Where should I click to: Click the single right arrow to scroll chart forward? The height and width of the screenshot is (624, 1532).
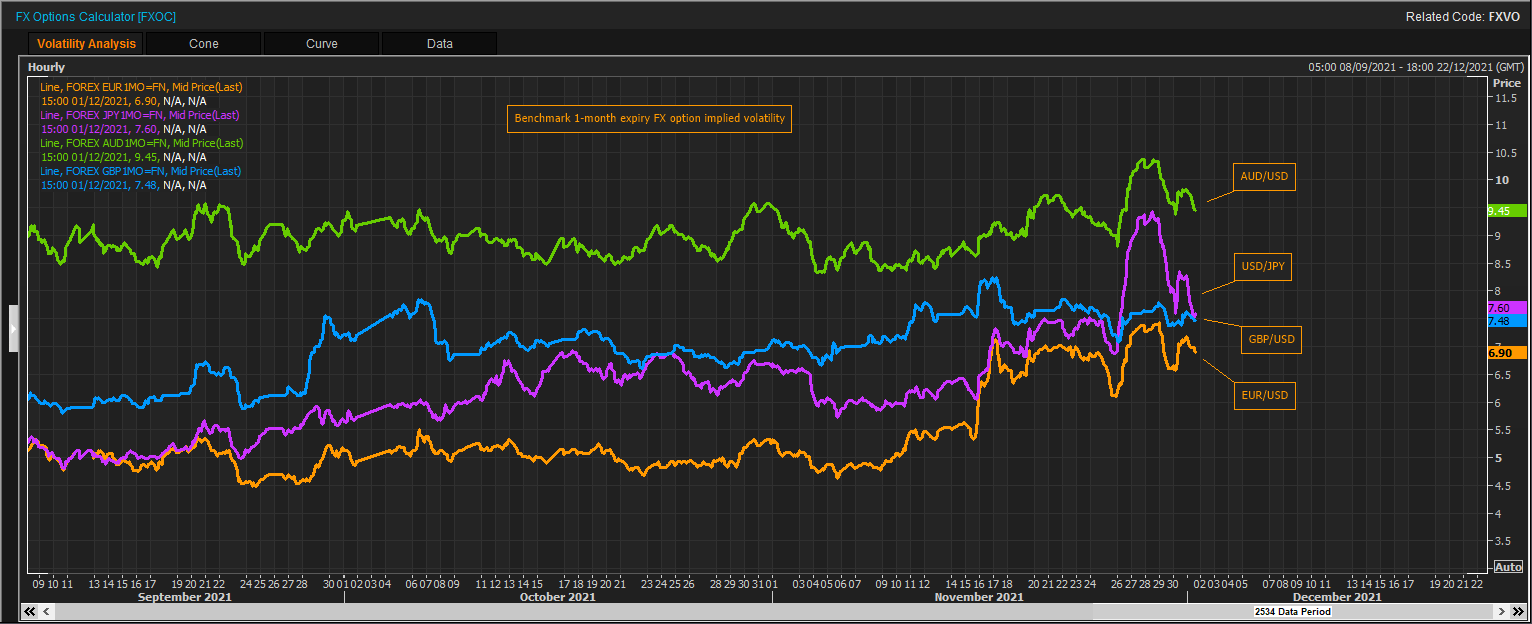(x=1502, y=611)
